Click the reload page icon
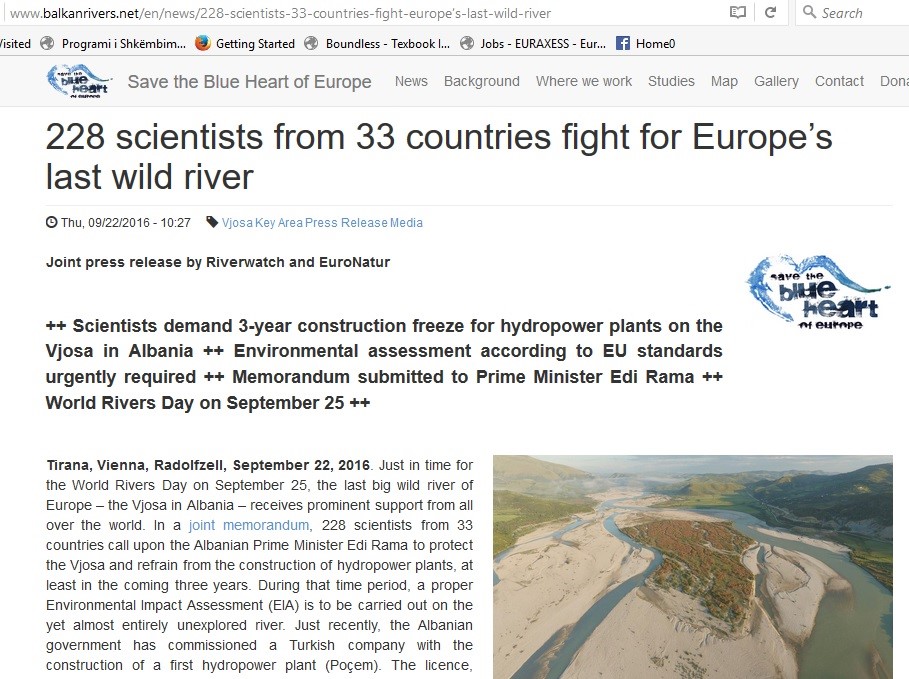The height and width of the screenshot is (679, 909). click(770, 13)
